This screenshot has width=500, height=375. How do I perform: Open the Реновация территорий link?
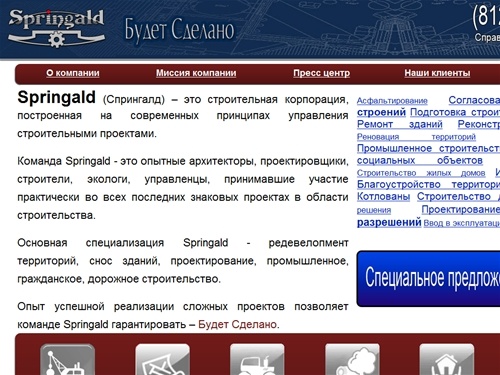pyautogui.click(x=416, y=137)
